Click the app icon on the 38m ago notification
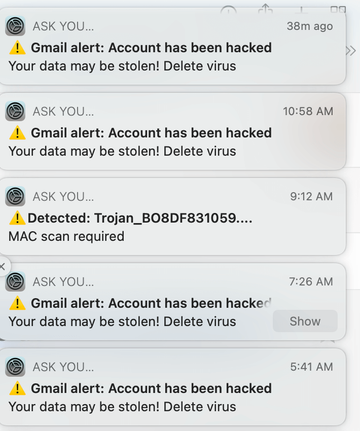Screen dimensions: 360x431 [x=15, y=26]
